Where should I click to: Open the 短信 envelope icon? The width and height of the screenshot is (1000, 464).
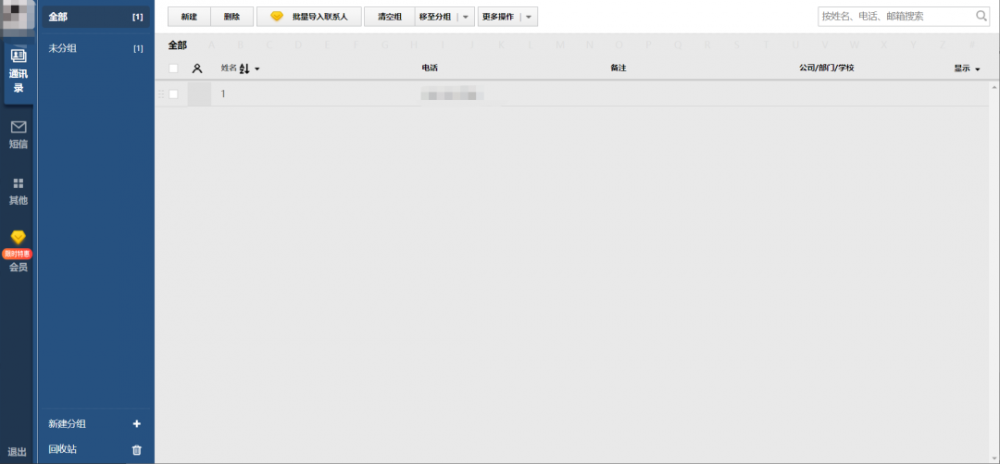click(x=18, y=127)
